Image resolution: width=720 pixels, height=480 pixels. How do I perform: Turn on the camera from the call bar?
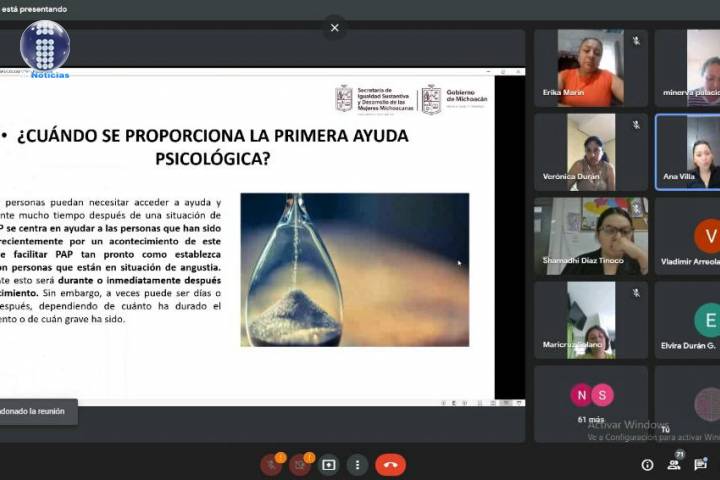click(300, 464)
